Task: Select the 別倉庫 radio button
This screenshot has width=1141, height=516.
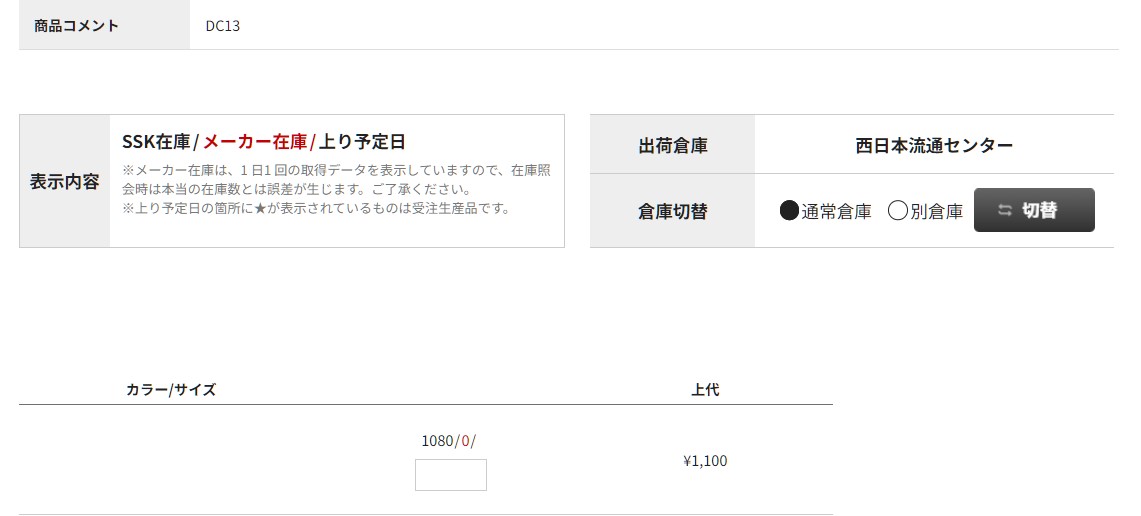Action: coord(898,211)
